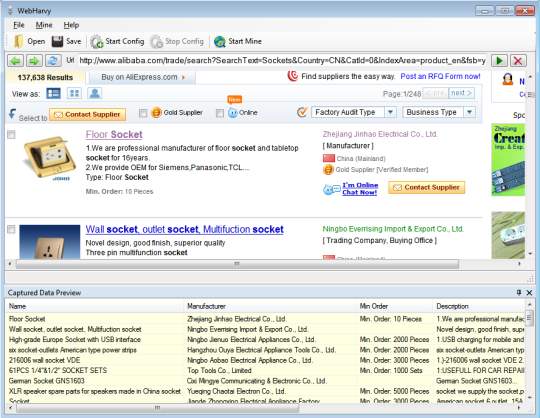Close the Captured Data Preview panel
The width and height of the screenshot is (540, 418).
[529, 293]
